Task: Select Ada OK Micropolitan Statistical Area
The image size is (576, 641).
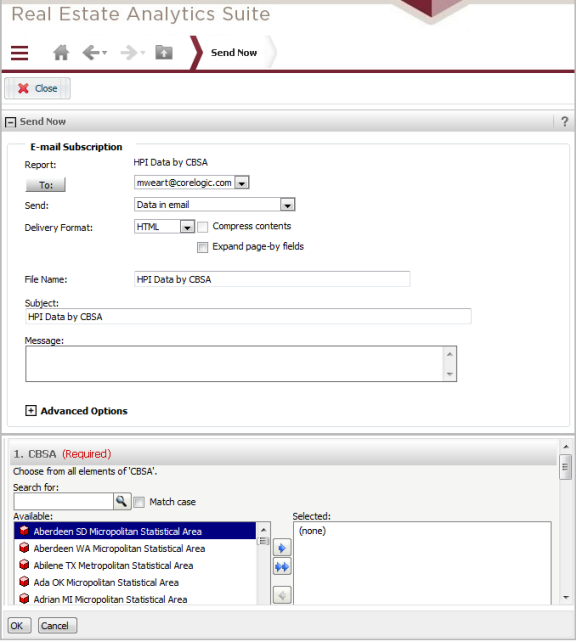Action: [135, 582]
